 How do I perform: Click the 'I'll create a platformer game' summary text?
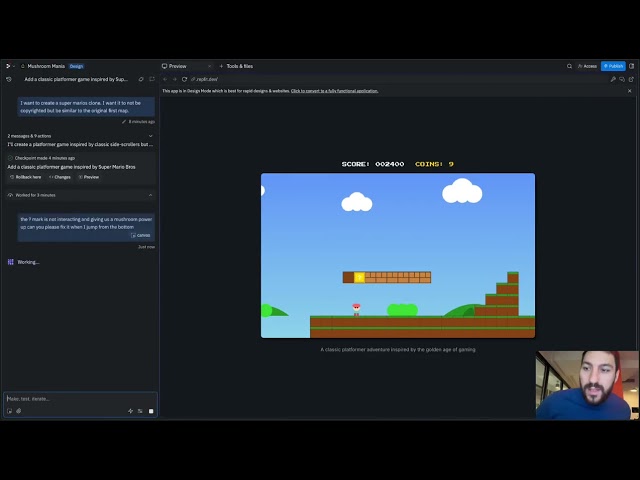point(80,144)
